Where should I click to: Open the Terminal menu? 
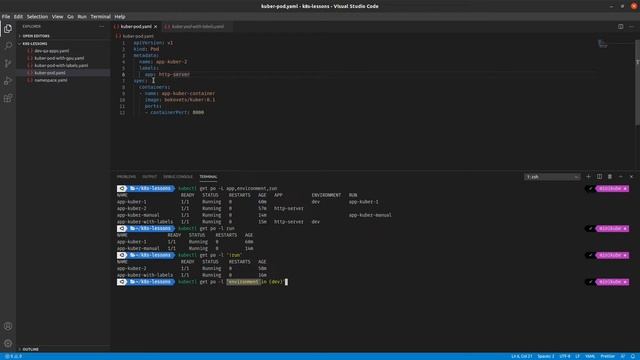tap(100, 17)
